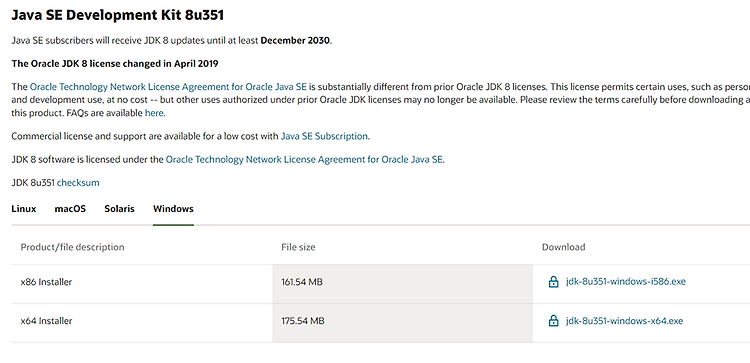Switch to the Linux tab
Viewport: 750px width, 363px height.
[24, 209]
